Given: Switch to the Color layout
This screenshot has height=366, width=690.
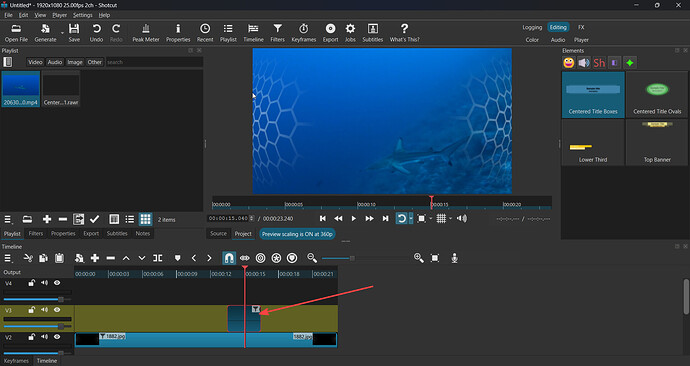Looking at the screenshot, I should pyautogui.click(x=532, y=40).
